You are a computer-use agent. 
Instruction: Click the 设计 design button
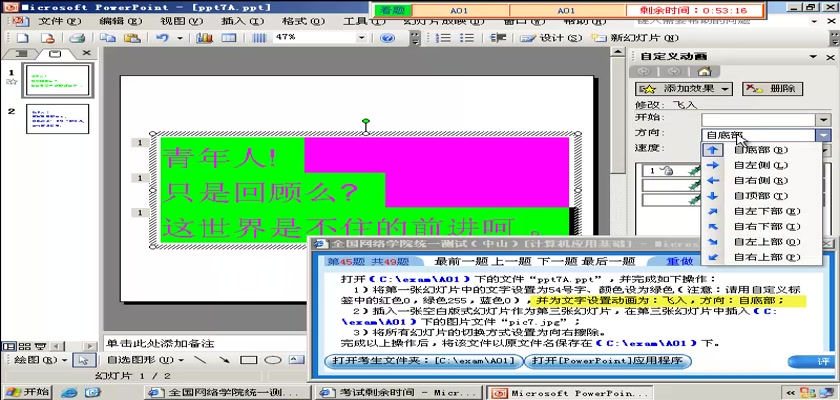tap(551, 38)
